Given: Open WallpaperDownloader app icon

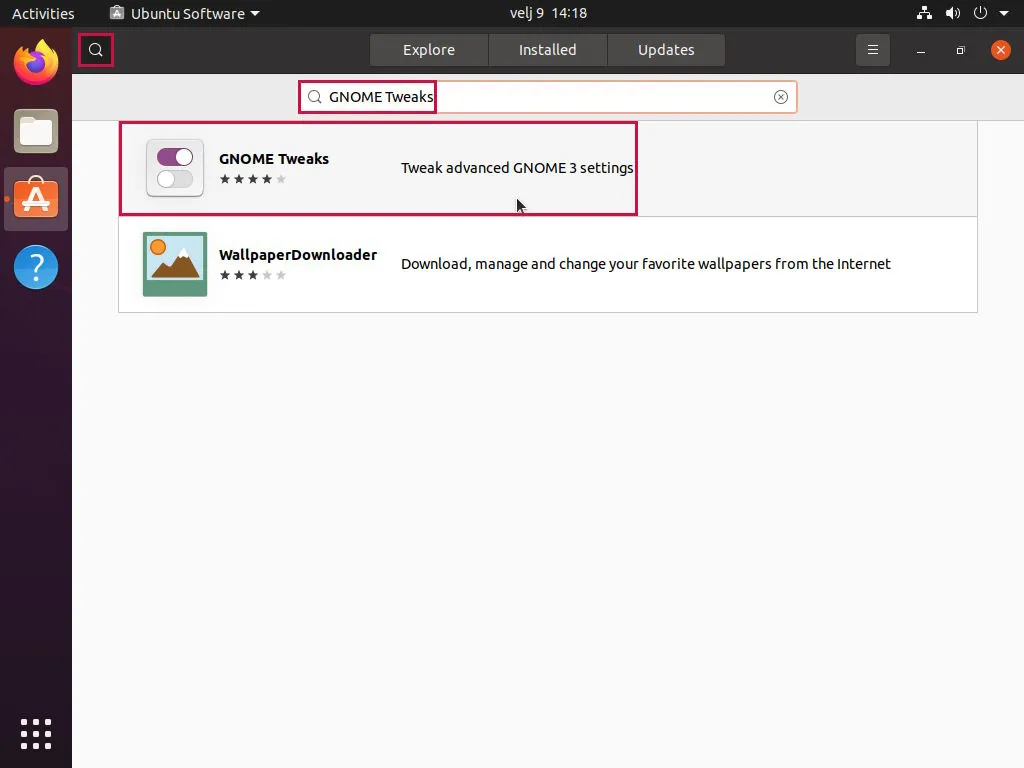Looking at the screenshot, I should [x=175, y=264].
